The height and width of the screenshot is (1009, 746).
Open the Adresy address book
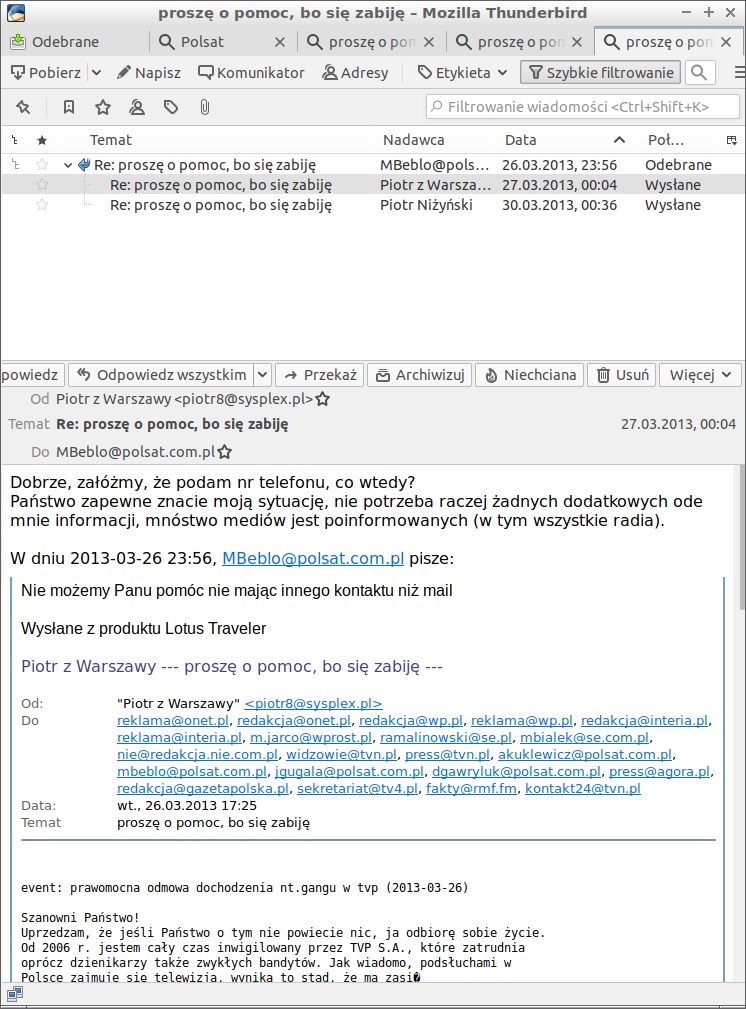[355, 73]
